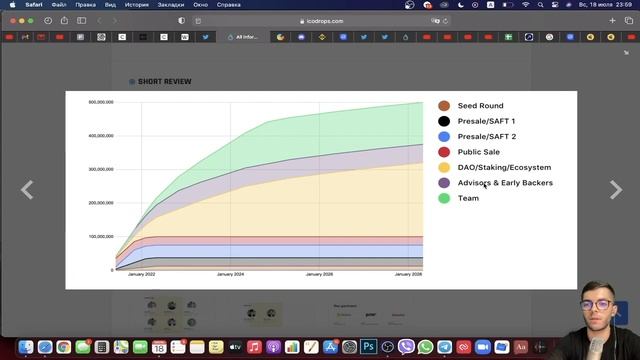Open Maps from the Dock
The height and width of the screenshot is (360, 640).
pyautogui.click(x=121, y=347)
